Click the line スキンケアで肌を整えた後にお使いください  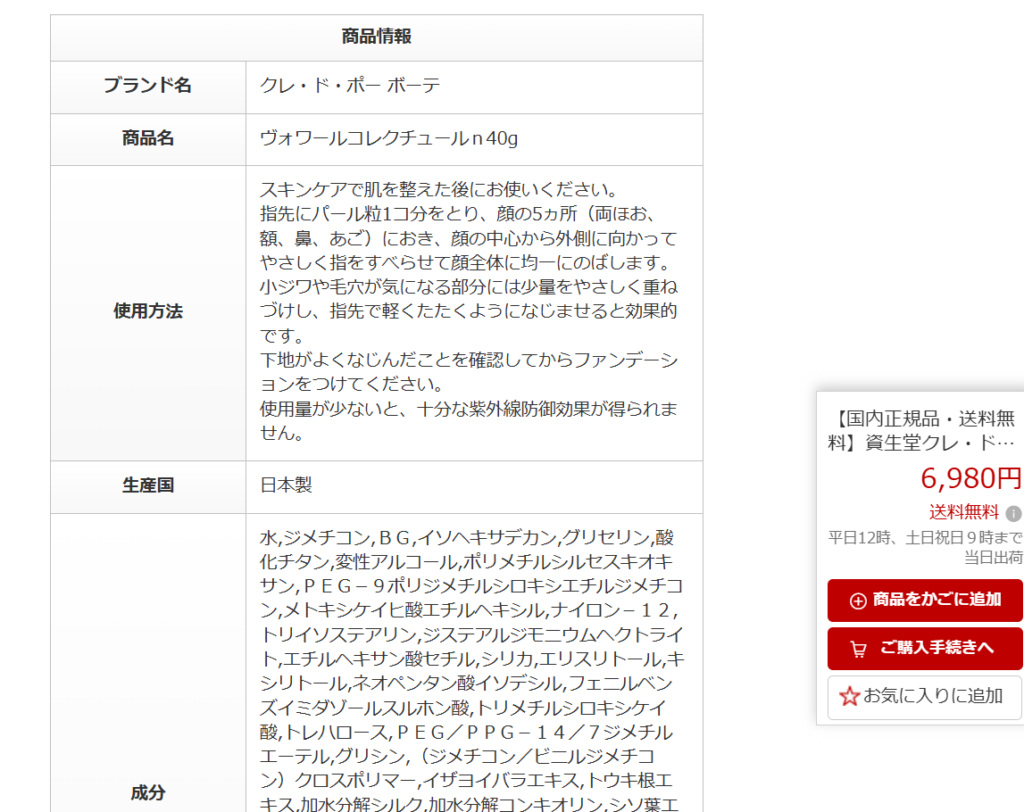(x=439, y=189)
